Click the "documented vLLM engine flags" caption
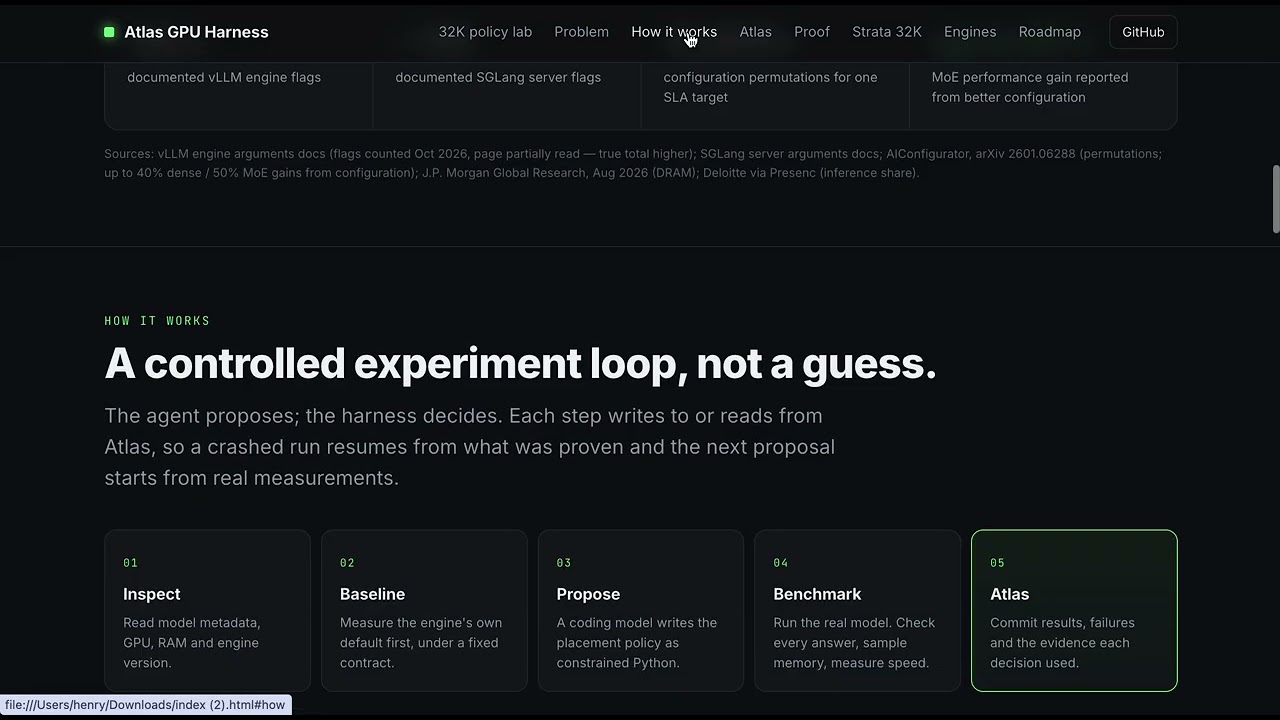Image resolution: width=1280 pixels, height=720 pixels. 224,77
